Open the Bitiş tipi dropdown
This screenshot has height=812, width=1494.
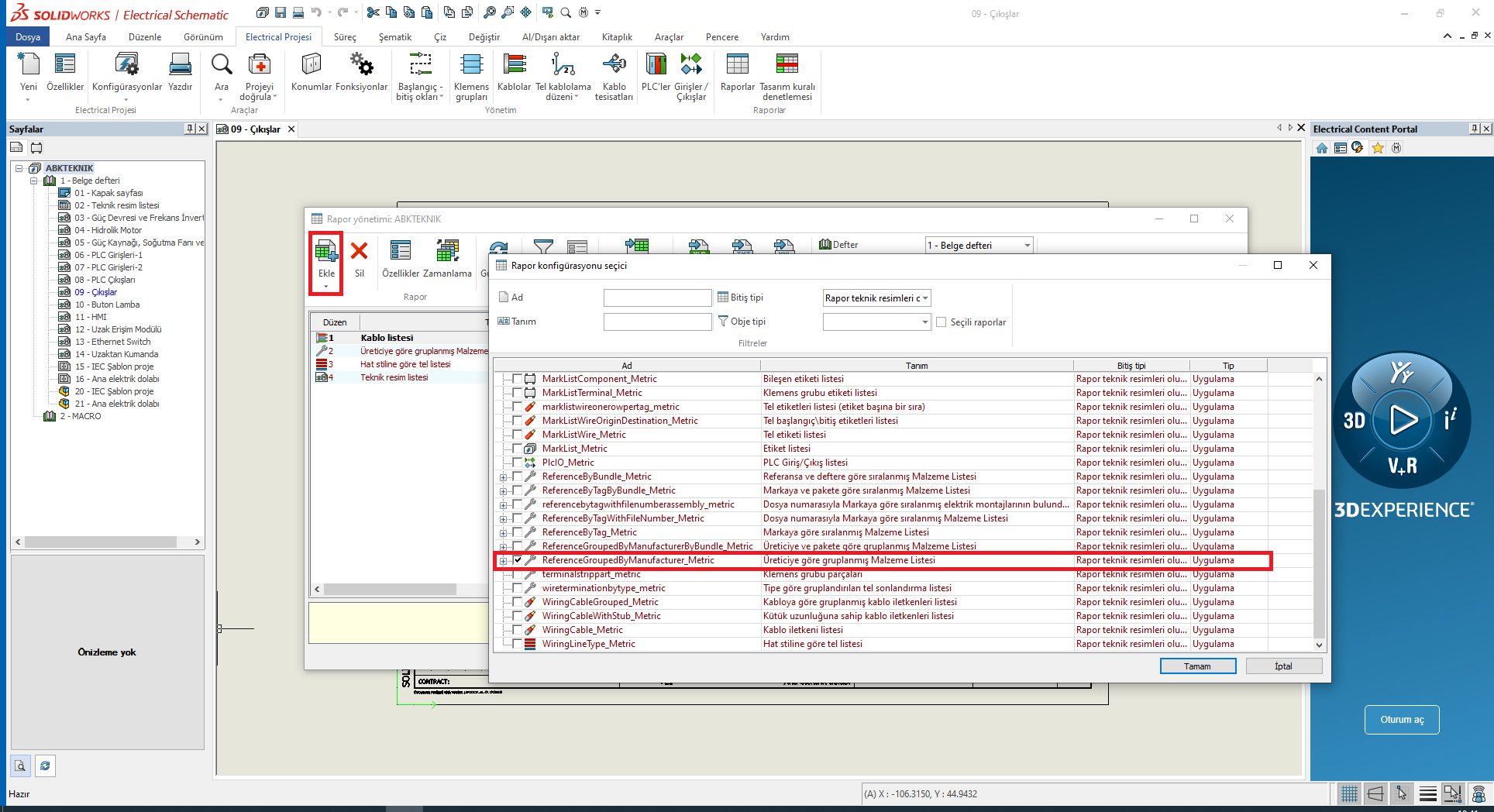924,298
